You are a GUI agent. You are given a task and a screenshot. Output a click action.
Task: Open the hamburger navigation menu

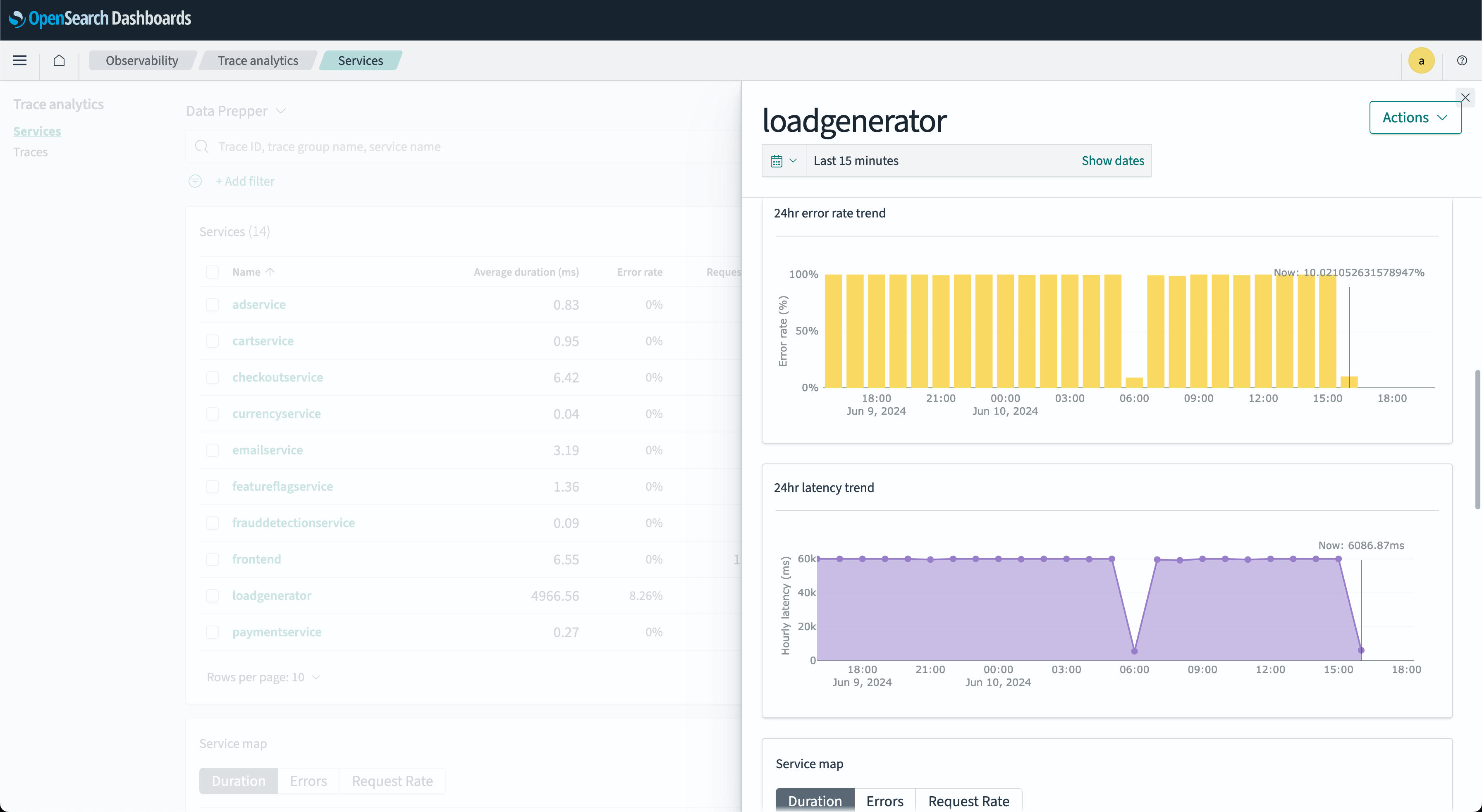point(19,60)
